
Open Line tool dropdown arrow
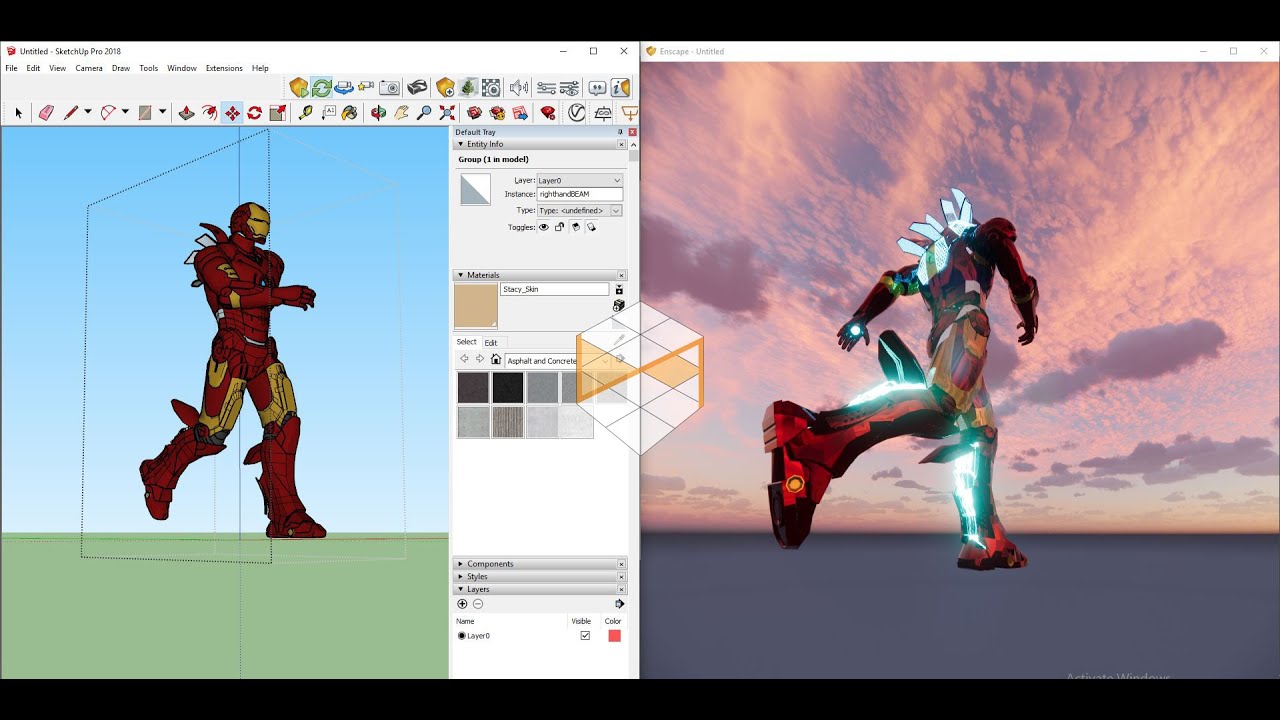click(x=88, y=113)
